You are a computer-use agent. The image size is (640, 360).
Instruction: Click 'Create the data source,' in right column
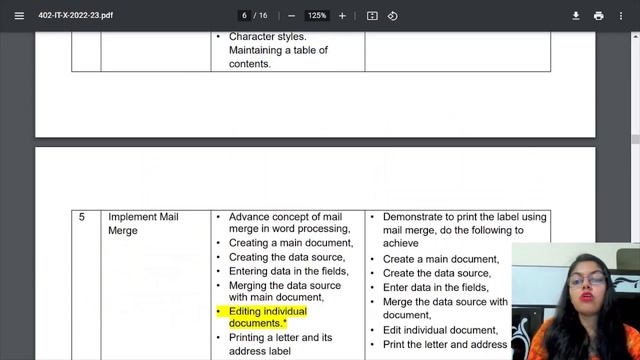click(x=437, y=273)
